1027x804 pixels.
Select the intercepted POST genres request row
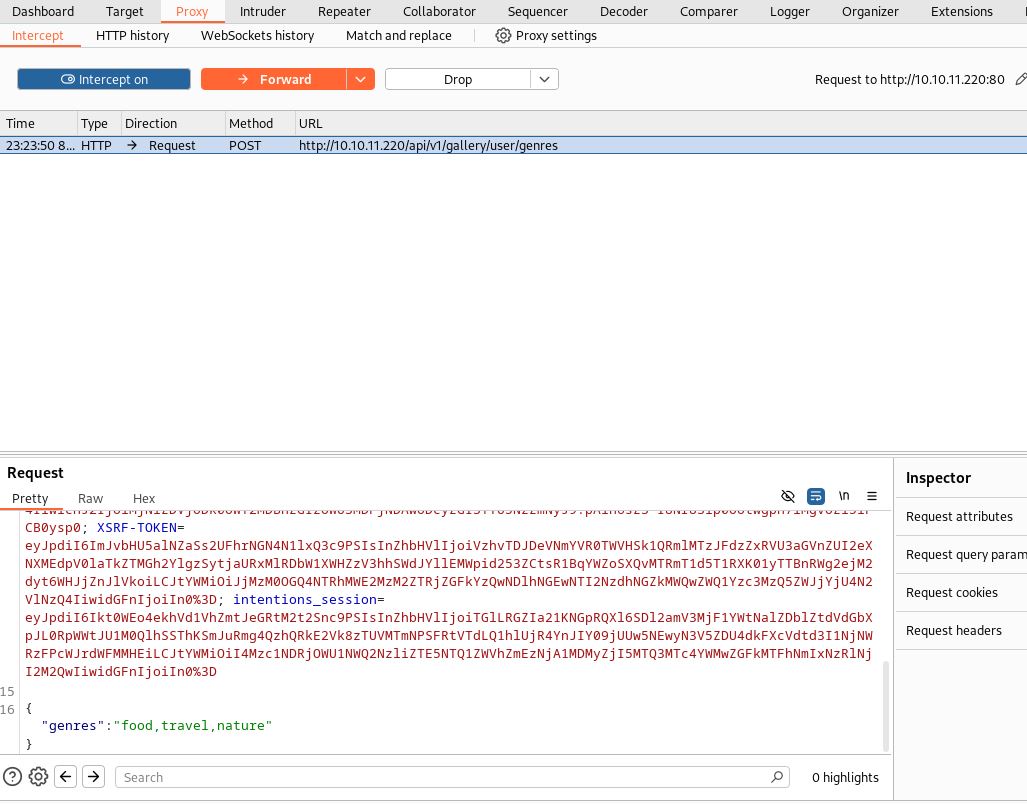coord(514,145)
